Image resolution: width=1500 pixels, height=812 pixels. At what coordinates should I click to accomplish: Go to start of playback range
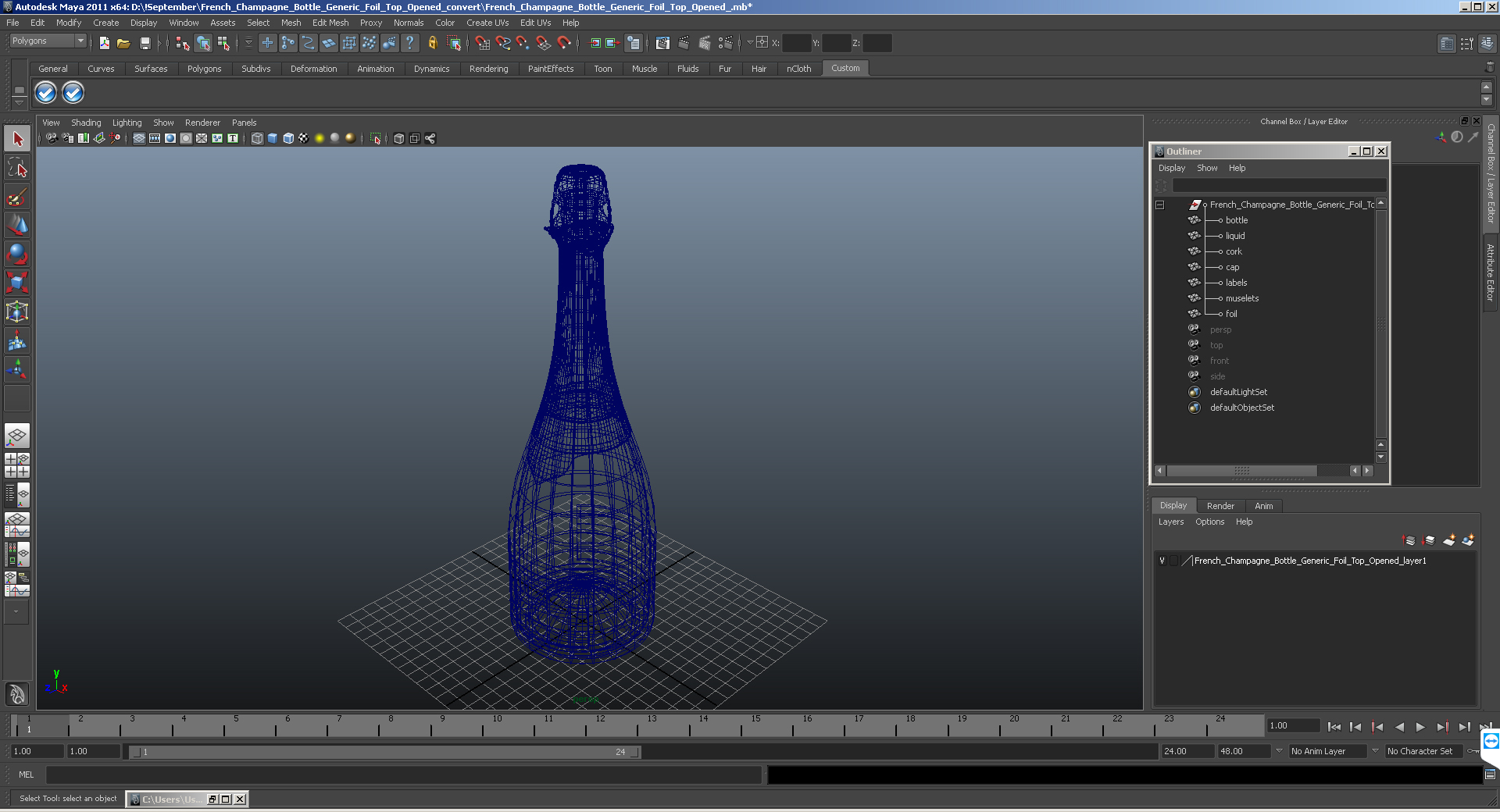pos(1334,727)
